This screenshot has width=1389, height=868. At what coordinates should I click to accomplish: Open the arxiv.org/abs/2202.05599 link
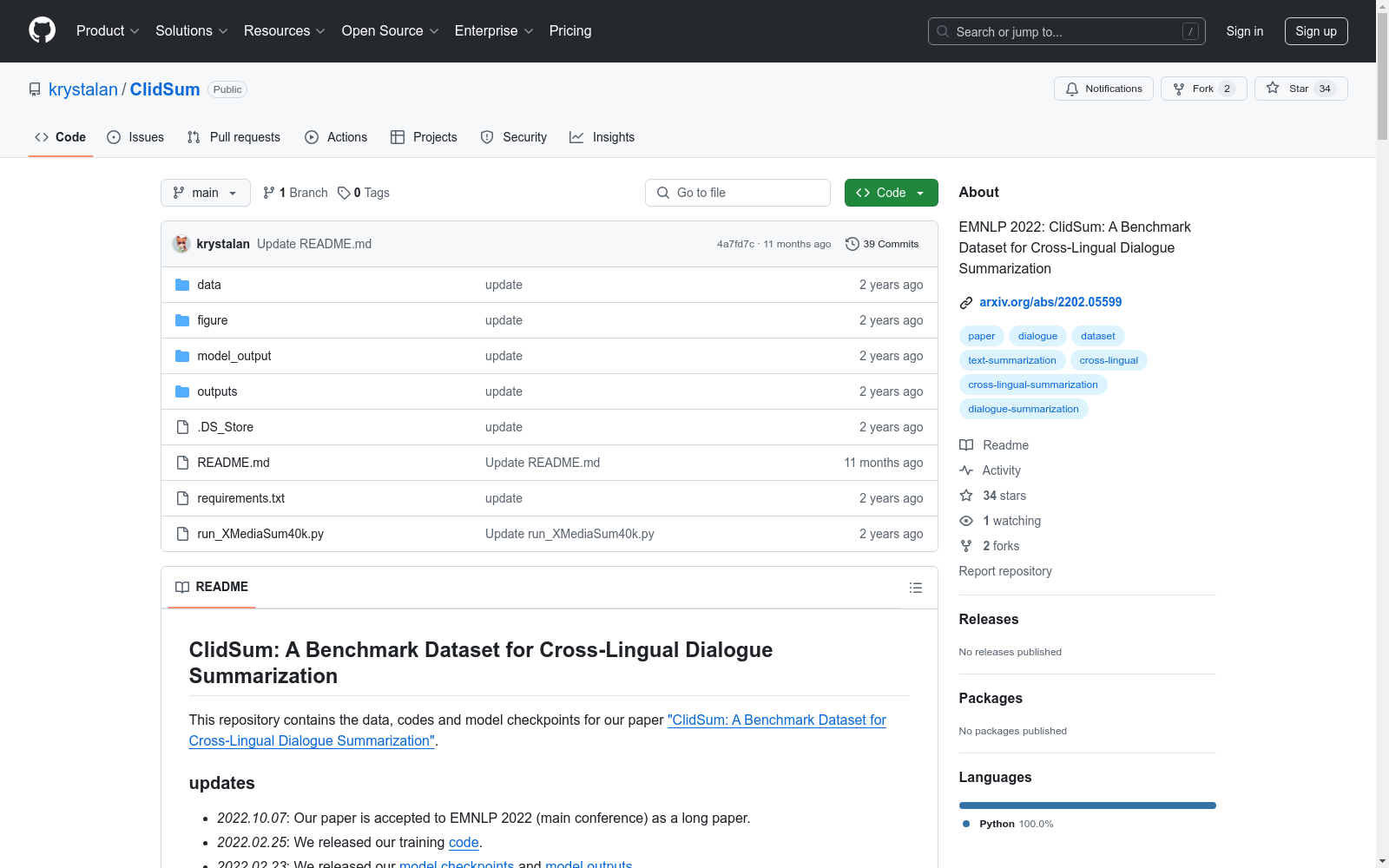coord(1050,302)
